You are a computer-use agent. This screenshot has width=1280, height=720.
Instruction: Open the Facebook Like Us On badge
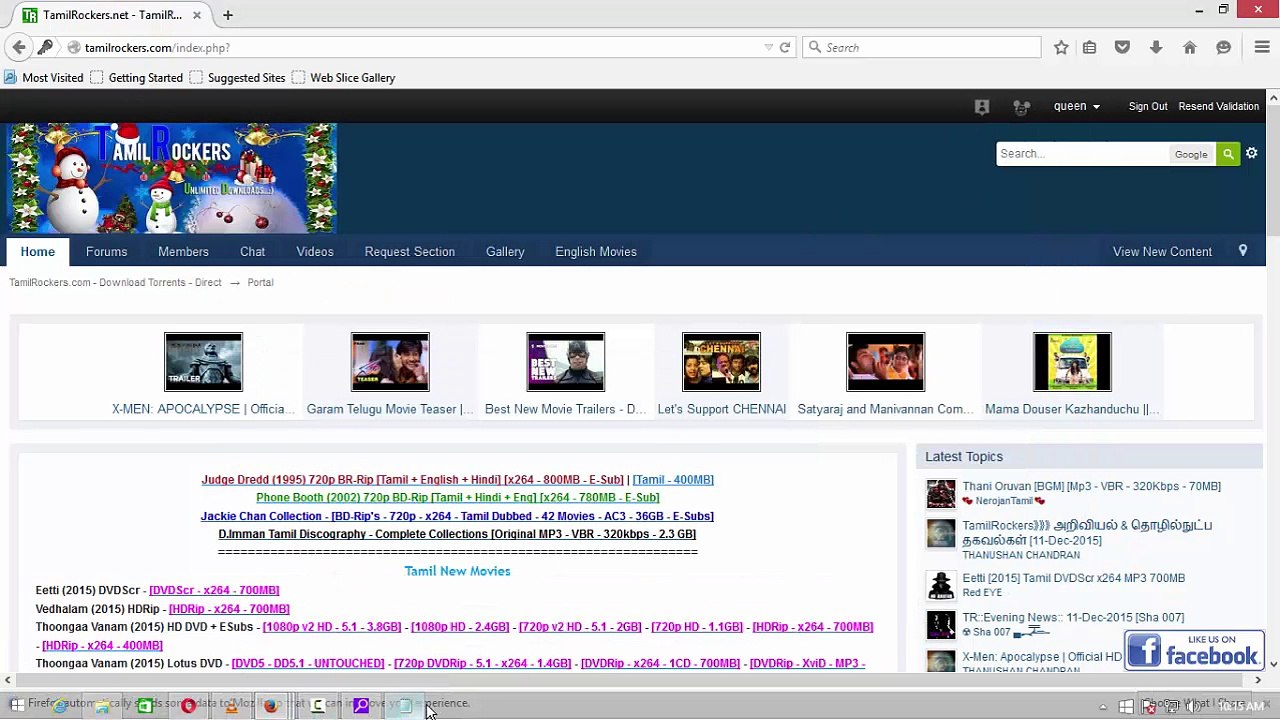point(1194,651)
